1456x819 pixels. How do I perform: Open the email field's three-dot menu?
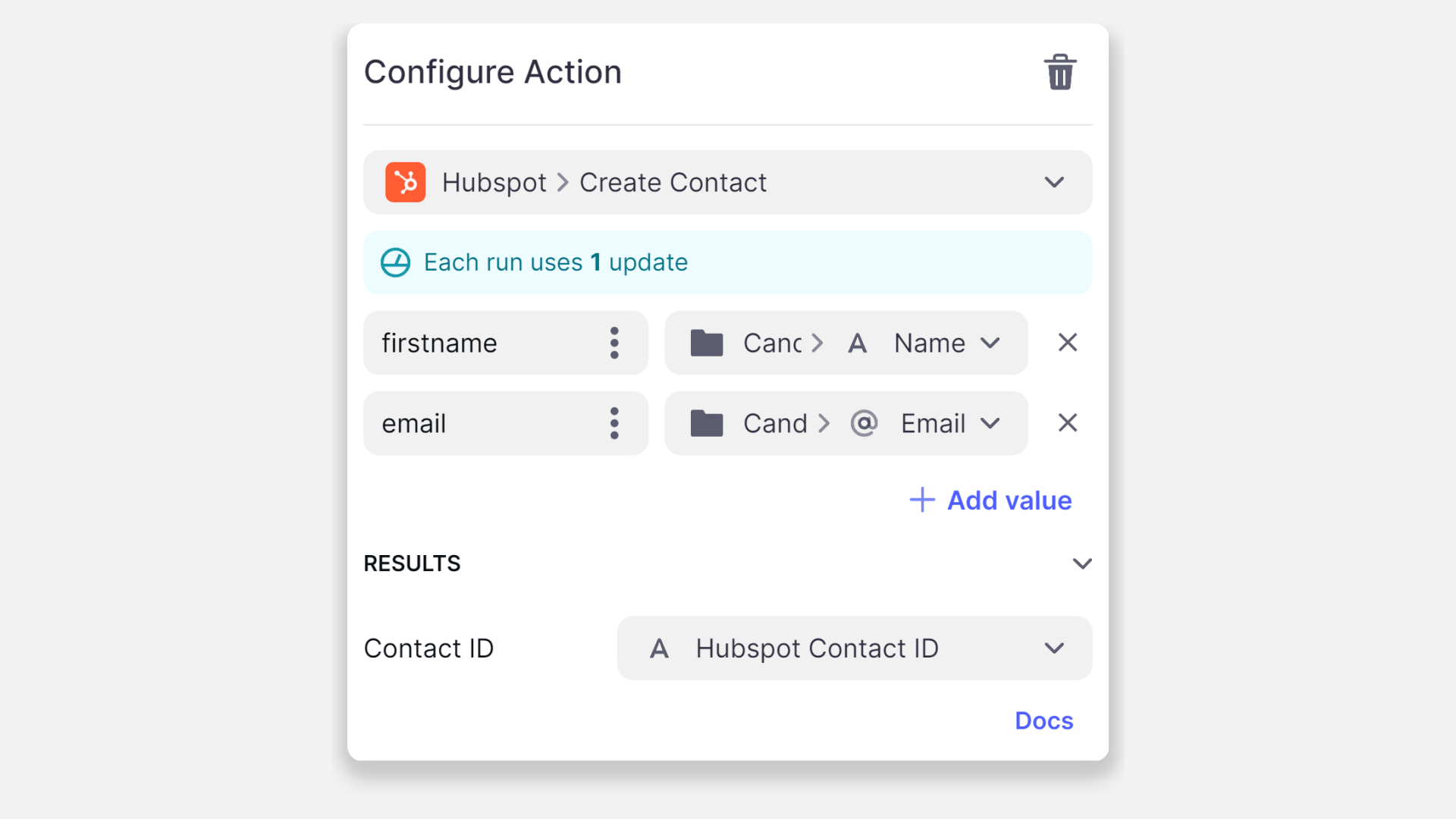click(614, 423)
